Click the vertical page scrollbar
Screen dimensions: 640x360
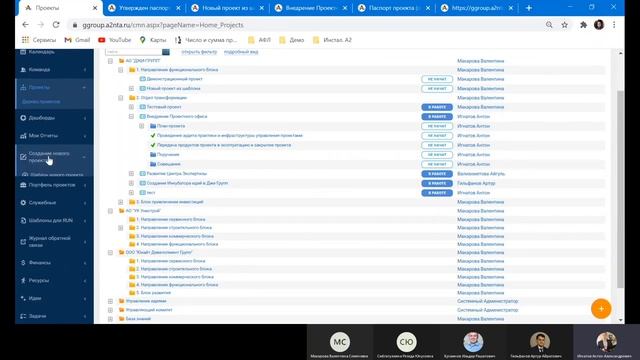point(620,189)
